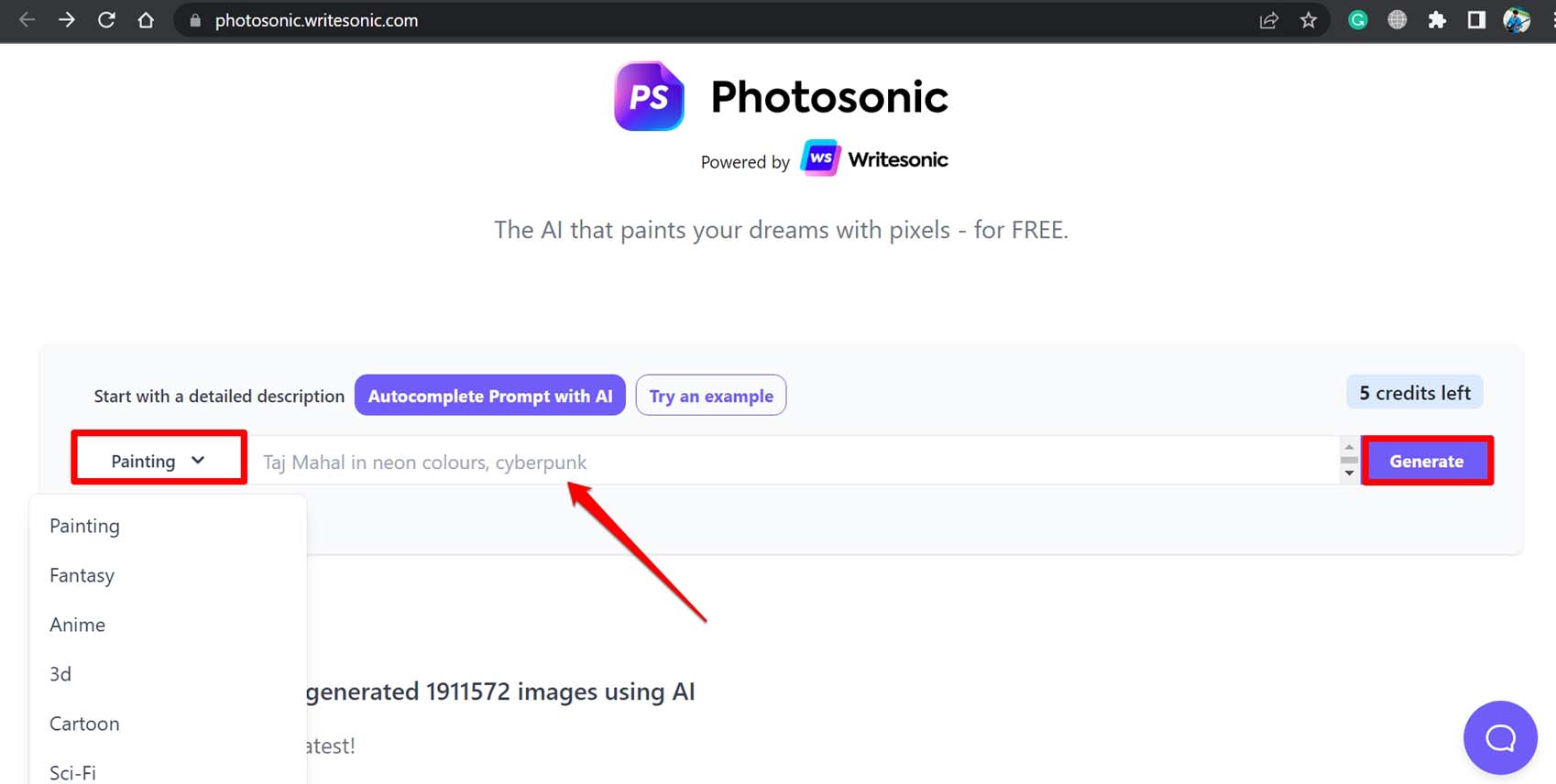Open the Chrome profile avatar
Viewport: 1556px width, 784px height.
click(1517, 20)
